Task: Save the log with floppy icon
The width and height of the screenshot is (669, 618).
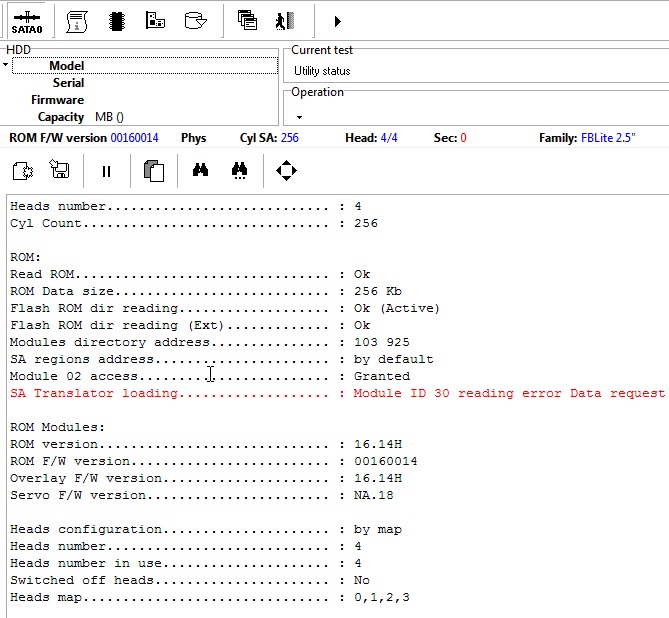Action: (x=60, y=169)
